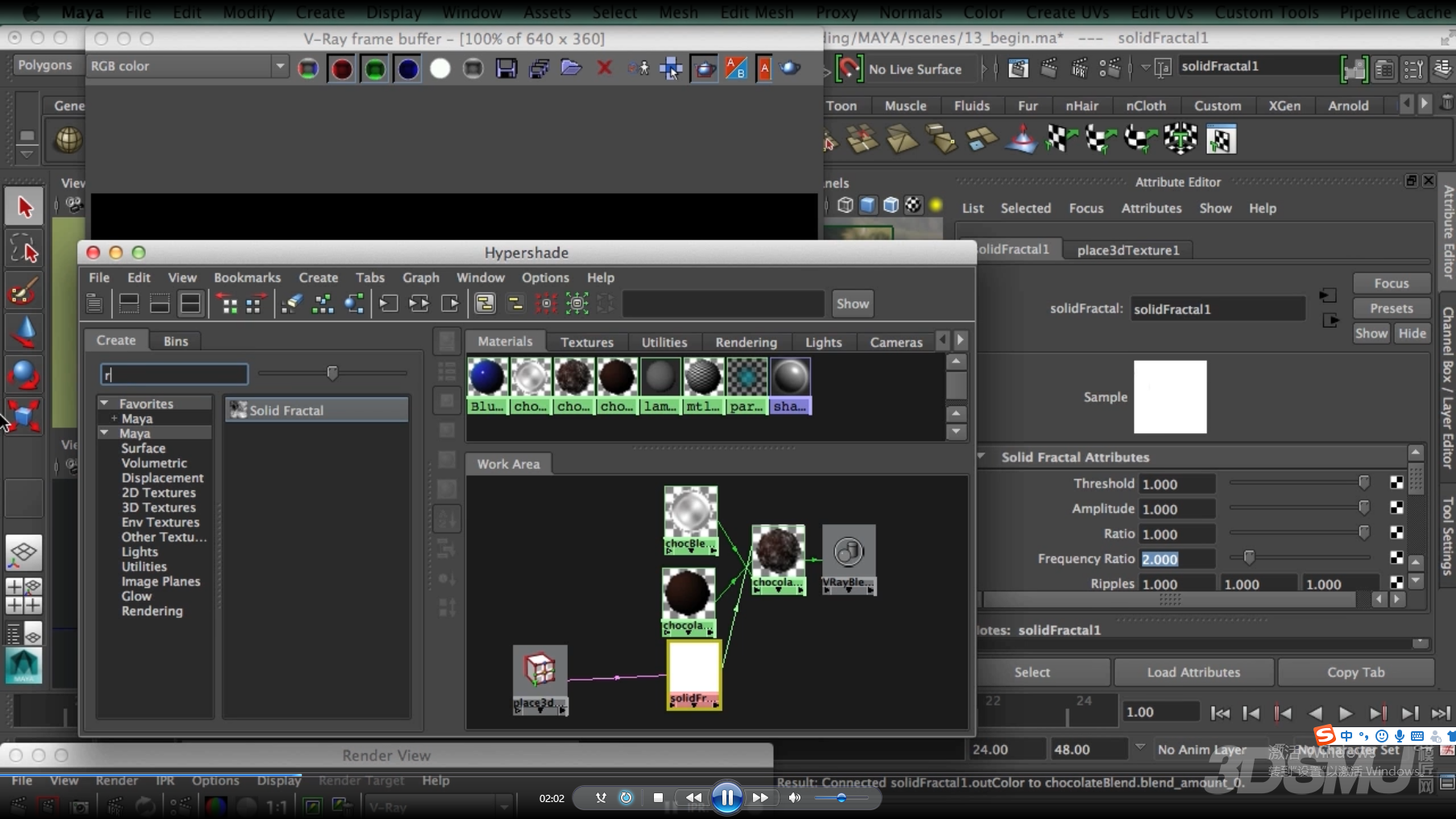Click the Copy Tab button

coord(1355,672)
